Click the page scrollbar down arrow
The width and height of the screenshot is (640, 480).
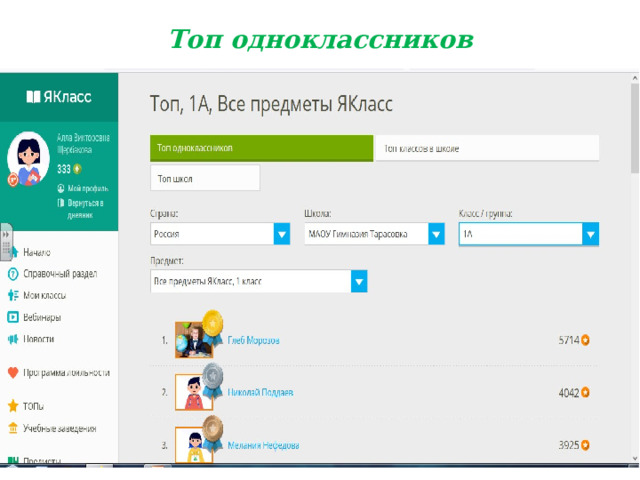[635, 458]
